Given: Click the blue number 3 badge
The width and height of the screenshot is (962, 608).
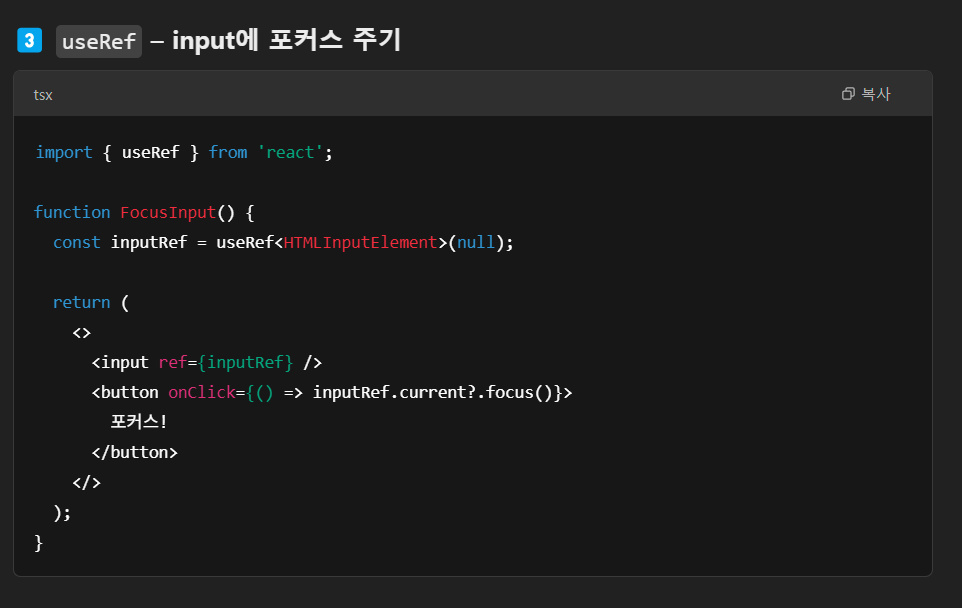Looking at the screenshot, I should pyautogui.click(x=29, y=40).
